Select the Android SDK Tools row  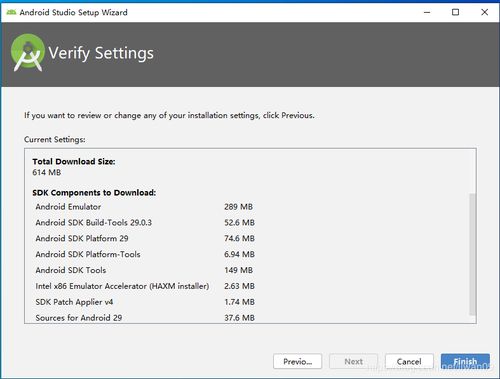[144, 270]
